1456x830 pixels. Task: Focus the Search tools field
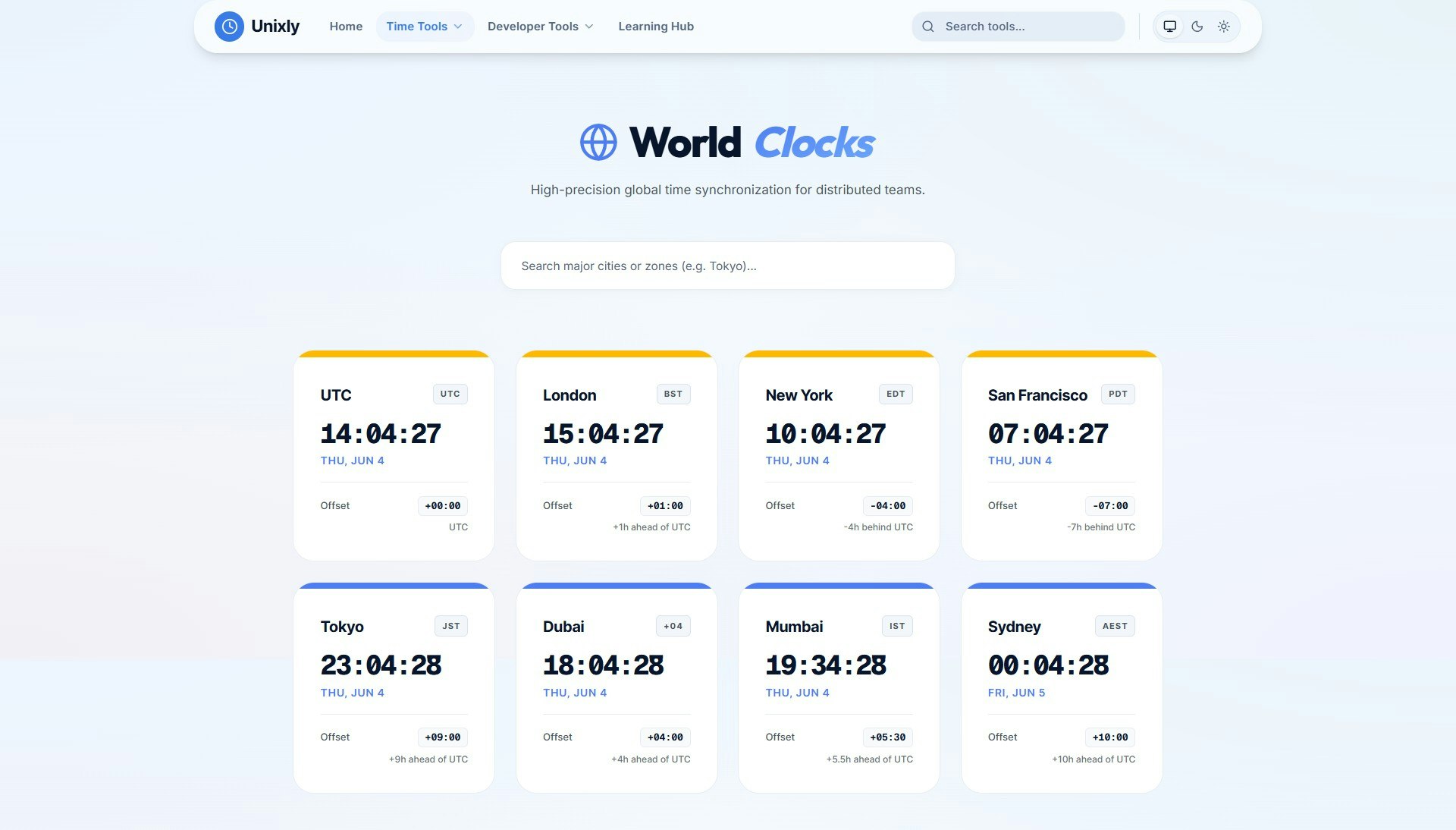point(1018,27)
